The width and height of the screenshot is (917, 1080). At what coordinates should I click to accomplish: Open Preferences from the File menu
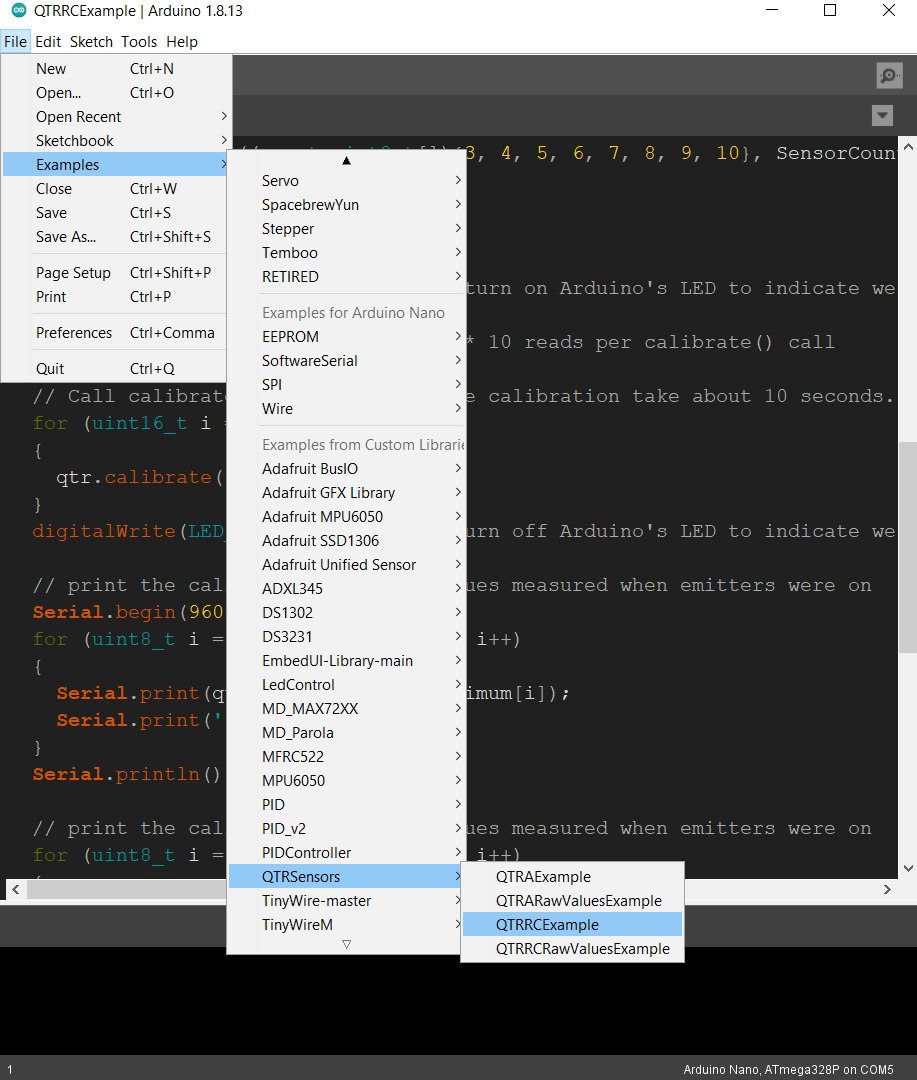pos(116,333)
